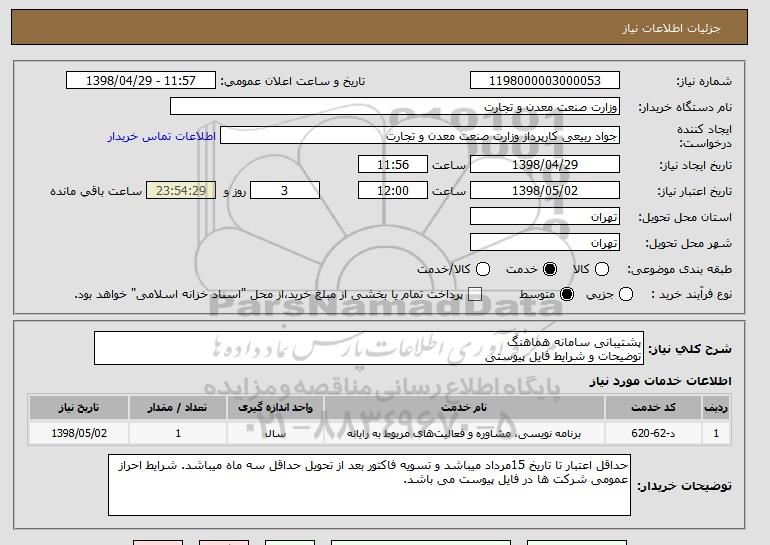770x545 pixels.
Task: Click the تعداد / مقدار column header
Action: tap(177, 408)
